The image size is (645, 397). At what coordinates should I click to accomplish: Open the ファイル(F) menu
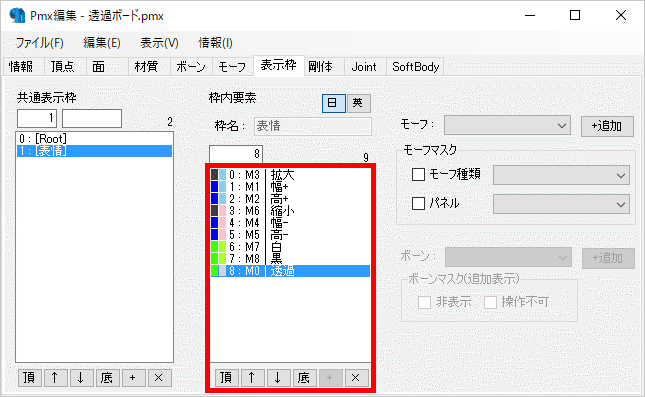click(39, 43)
